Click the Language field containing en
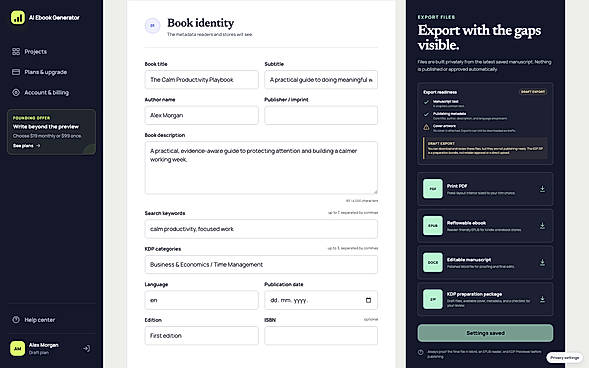 [201, 300]
